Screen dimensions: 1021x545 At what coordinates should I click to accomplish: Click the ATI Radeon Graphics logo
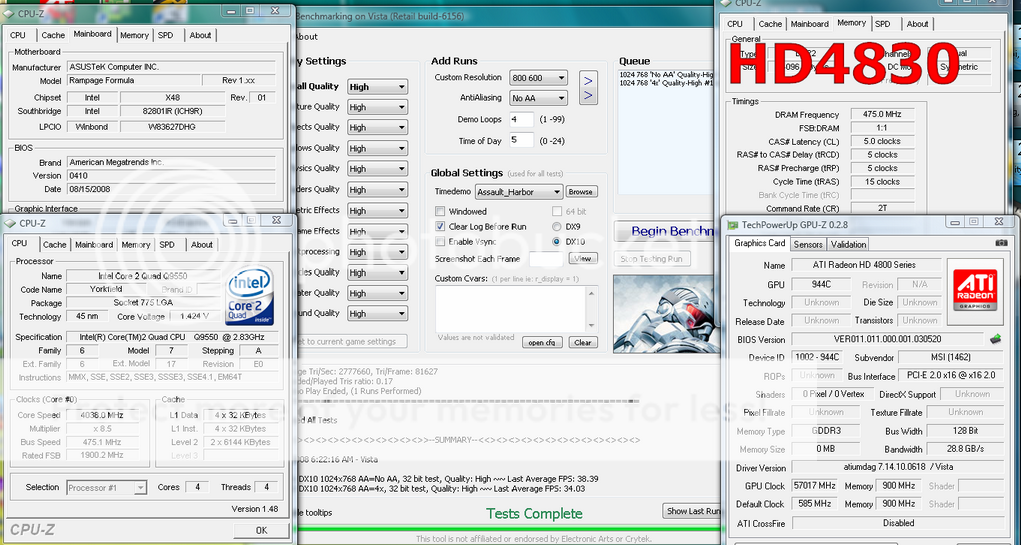pos(974,291)
